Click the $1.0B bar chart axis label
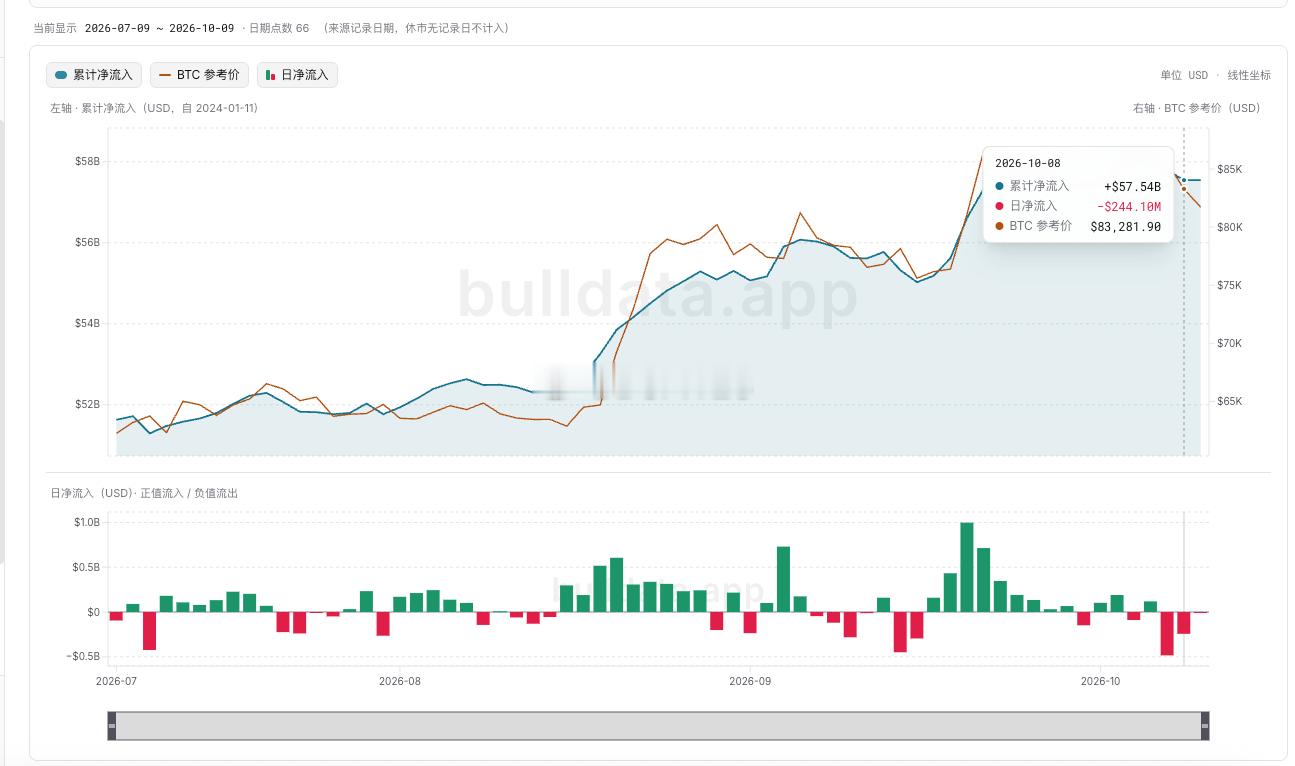This screenshot has height=766, width=1295. pos(86,523)
